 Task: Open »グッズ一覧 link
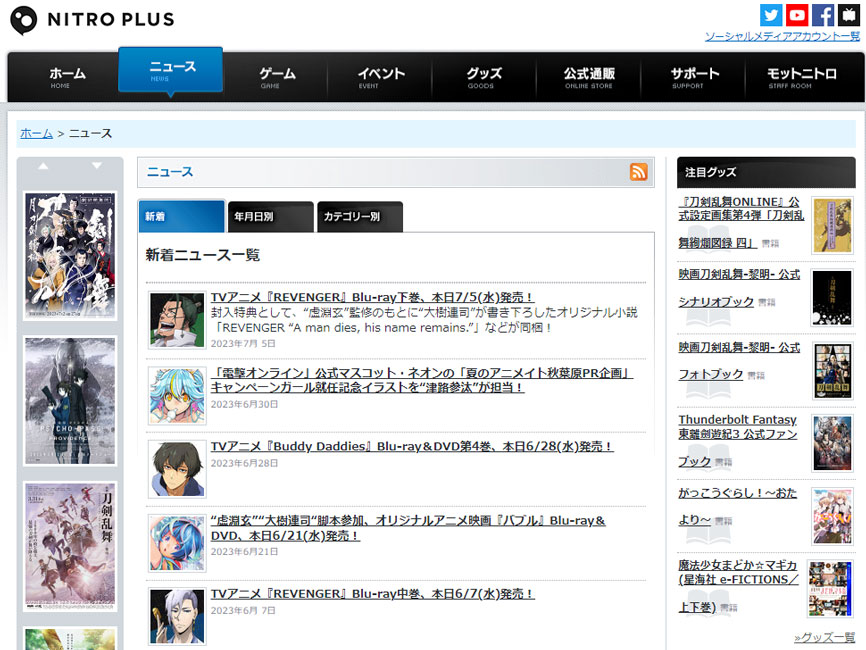(x=824, y=637)
